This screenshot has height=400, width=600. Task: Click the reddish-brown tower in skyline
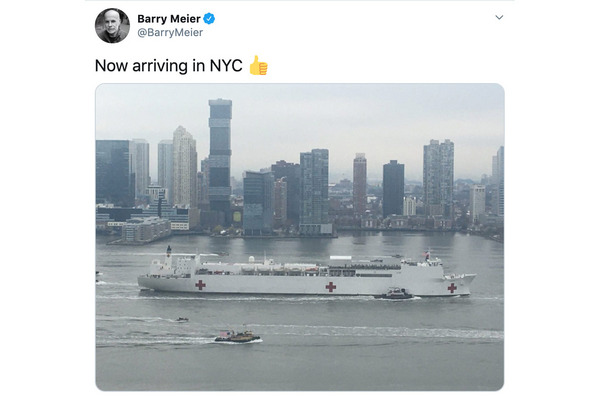click(360, 184)
